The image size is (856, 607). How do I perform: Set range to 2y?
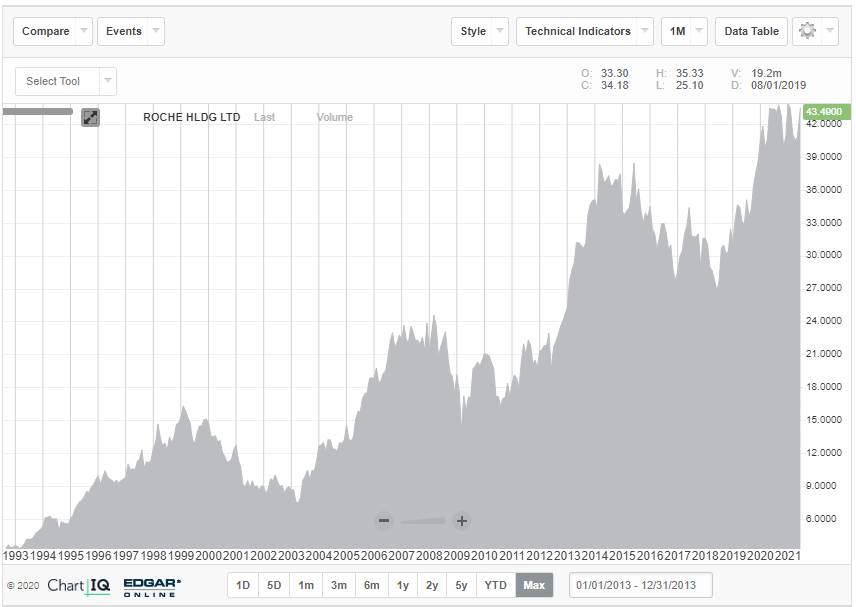pos(432,585)
